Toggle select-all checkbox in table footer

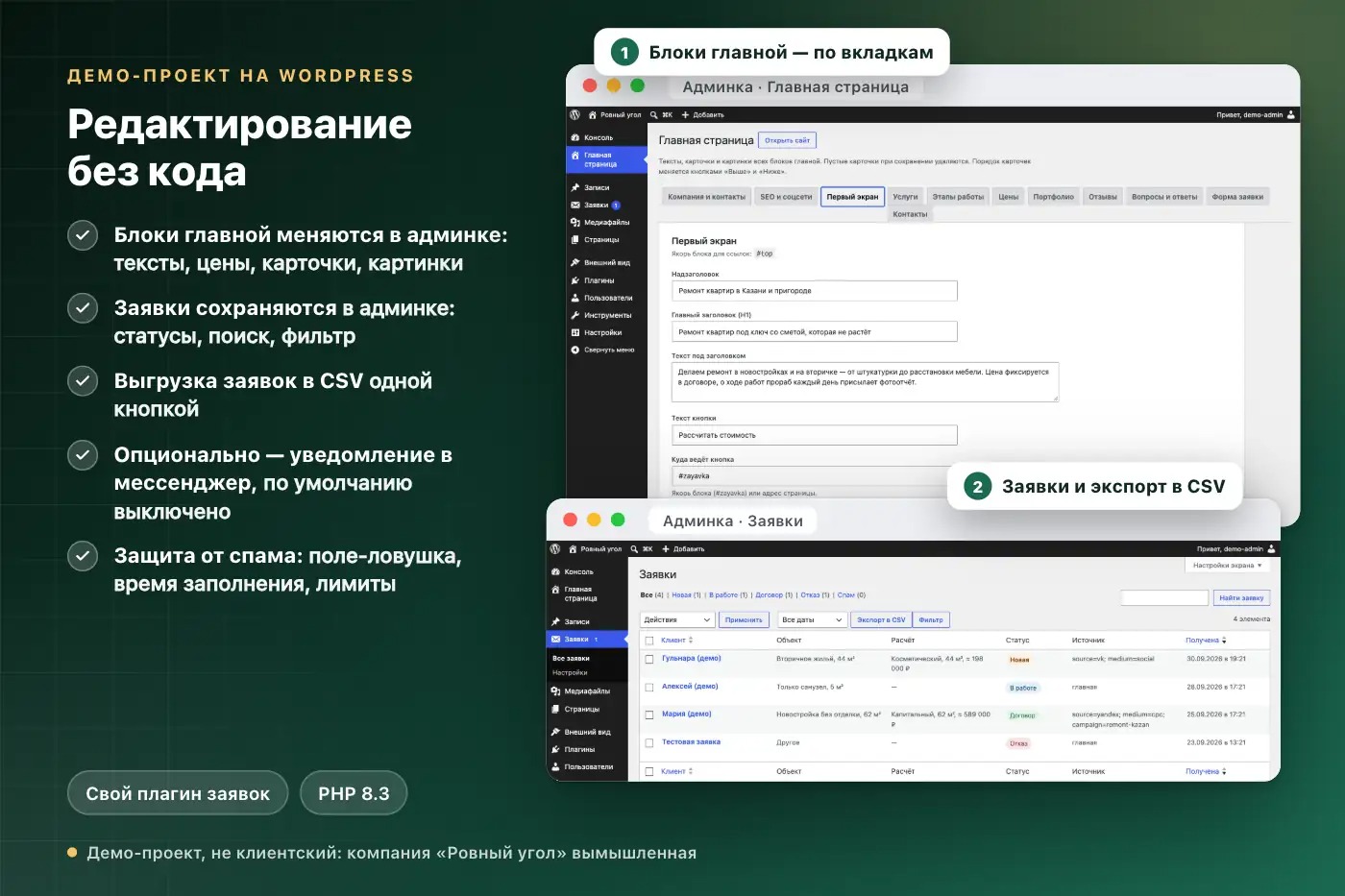[649, 772]
